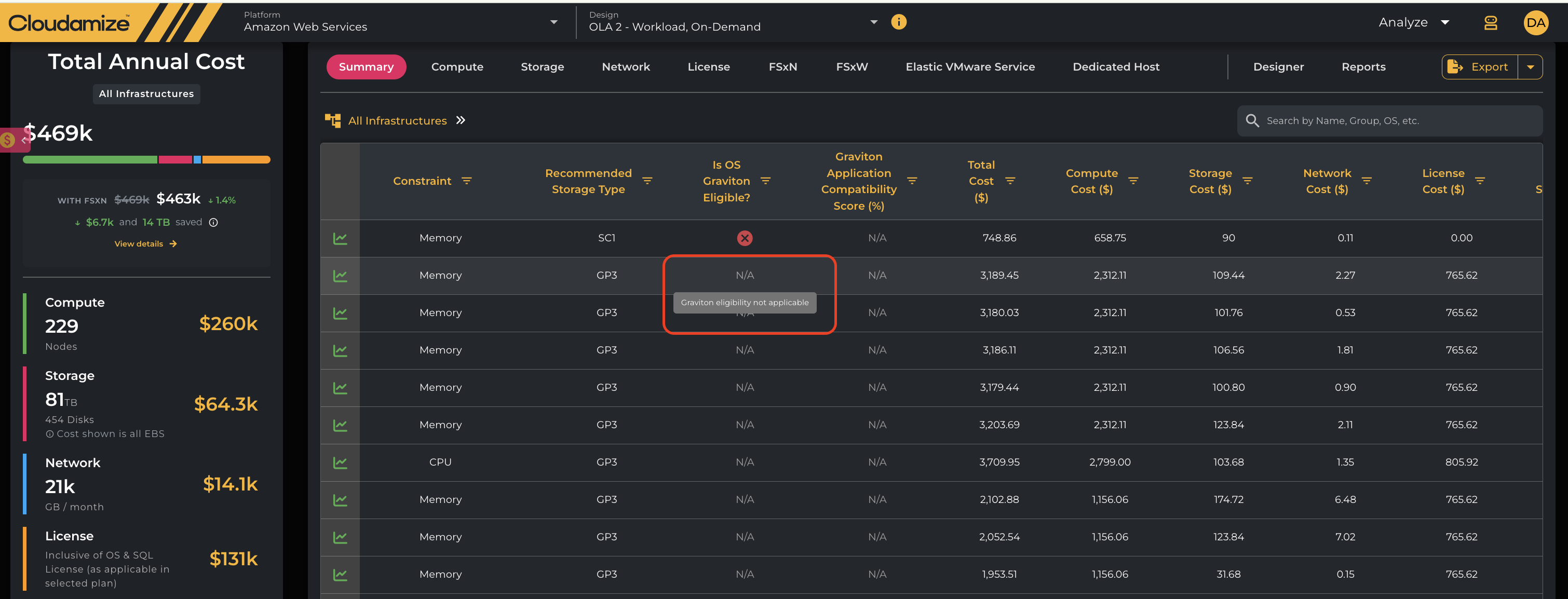
Task: Expand the All Infrastructures double chevron
Action: click(x=461, y=120)
